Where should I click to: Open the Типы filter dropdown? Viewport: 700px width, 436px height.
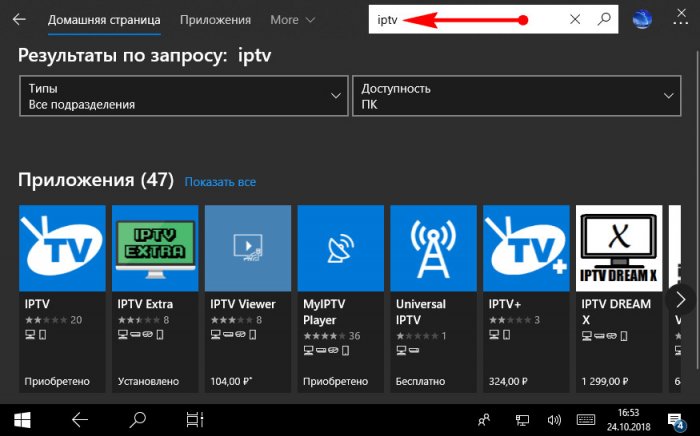(x=183, y=96)
